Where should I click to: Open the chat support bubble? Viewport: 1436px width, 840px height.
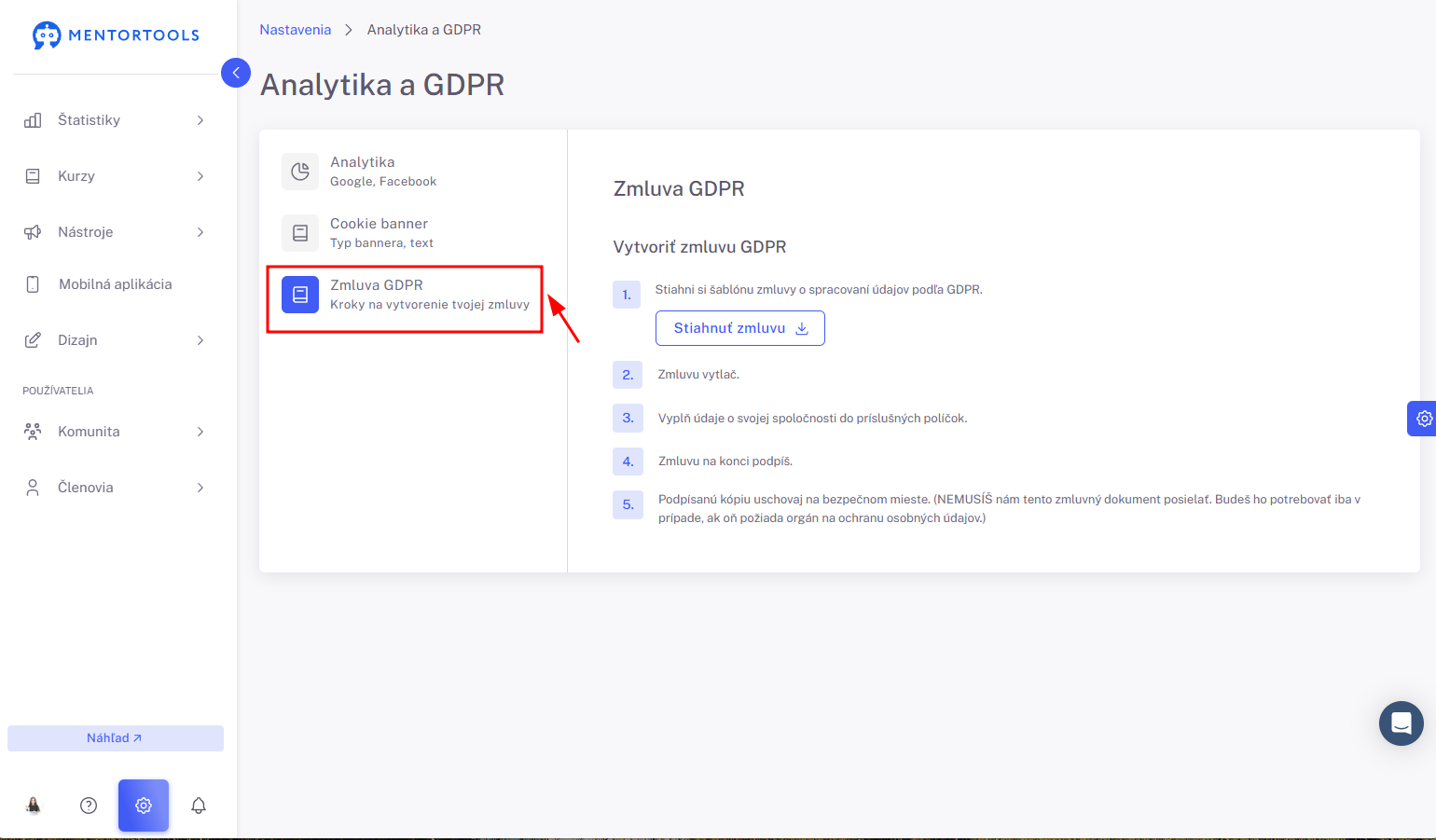[x=1401, y=723]
